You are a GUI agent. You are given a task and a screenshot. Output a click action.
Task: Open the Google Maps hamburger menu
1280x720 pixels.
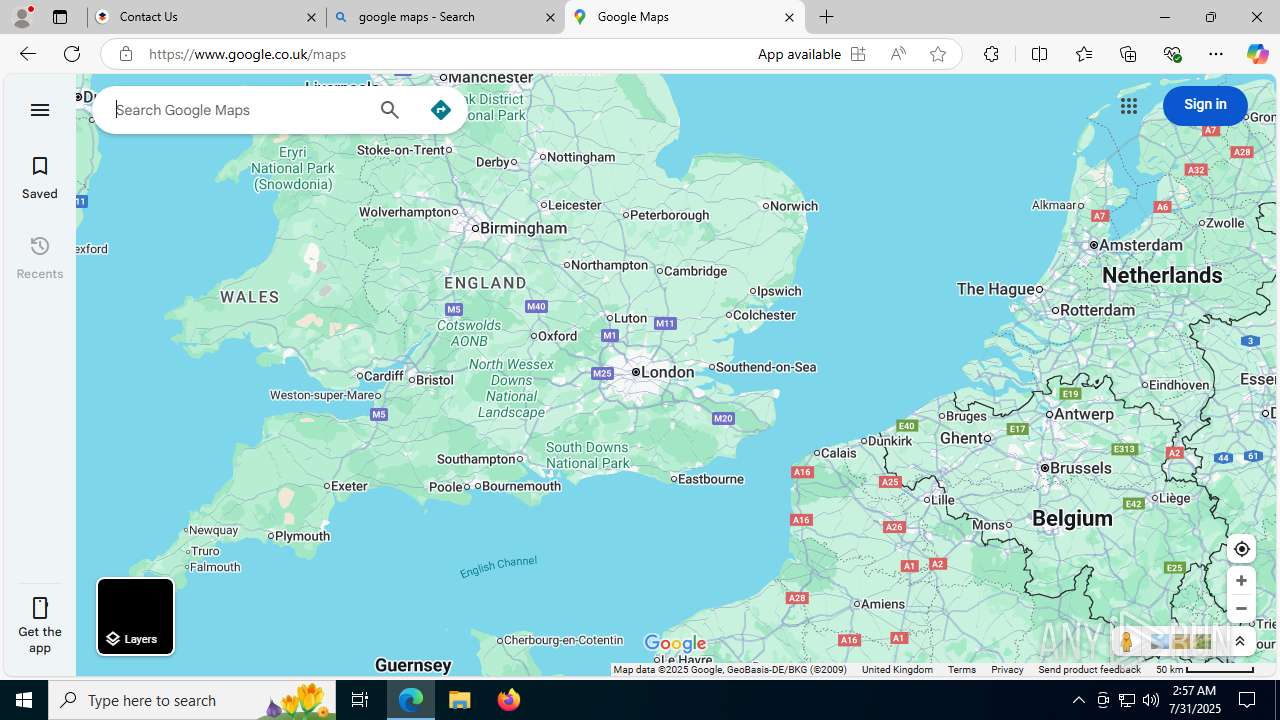pyautogui.click(x=40, y=110)
